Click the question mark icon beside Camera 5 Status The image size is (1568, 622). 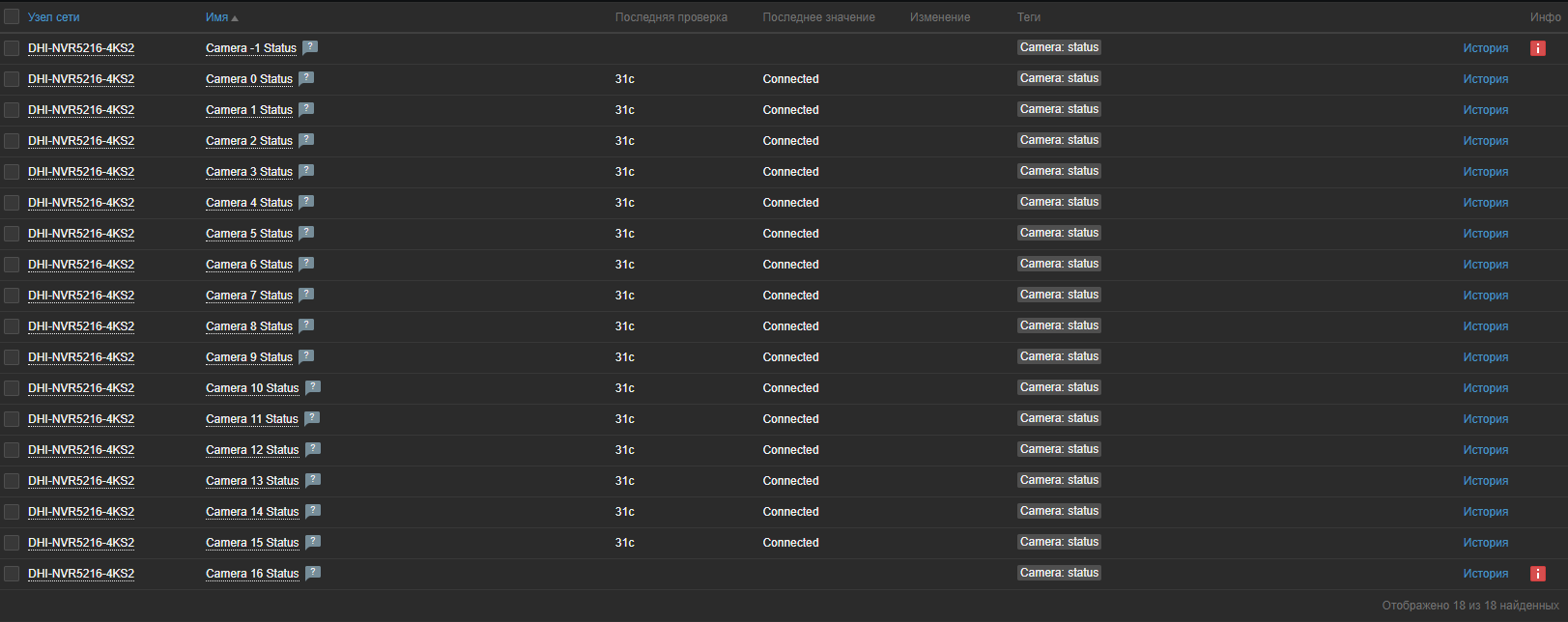click(x=306, y=233)
